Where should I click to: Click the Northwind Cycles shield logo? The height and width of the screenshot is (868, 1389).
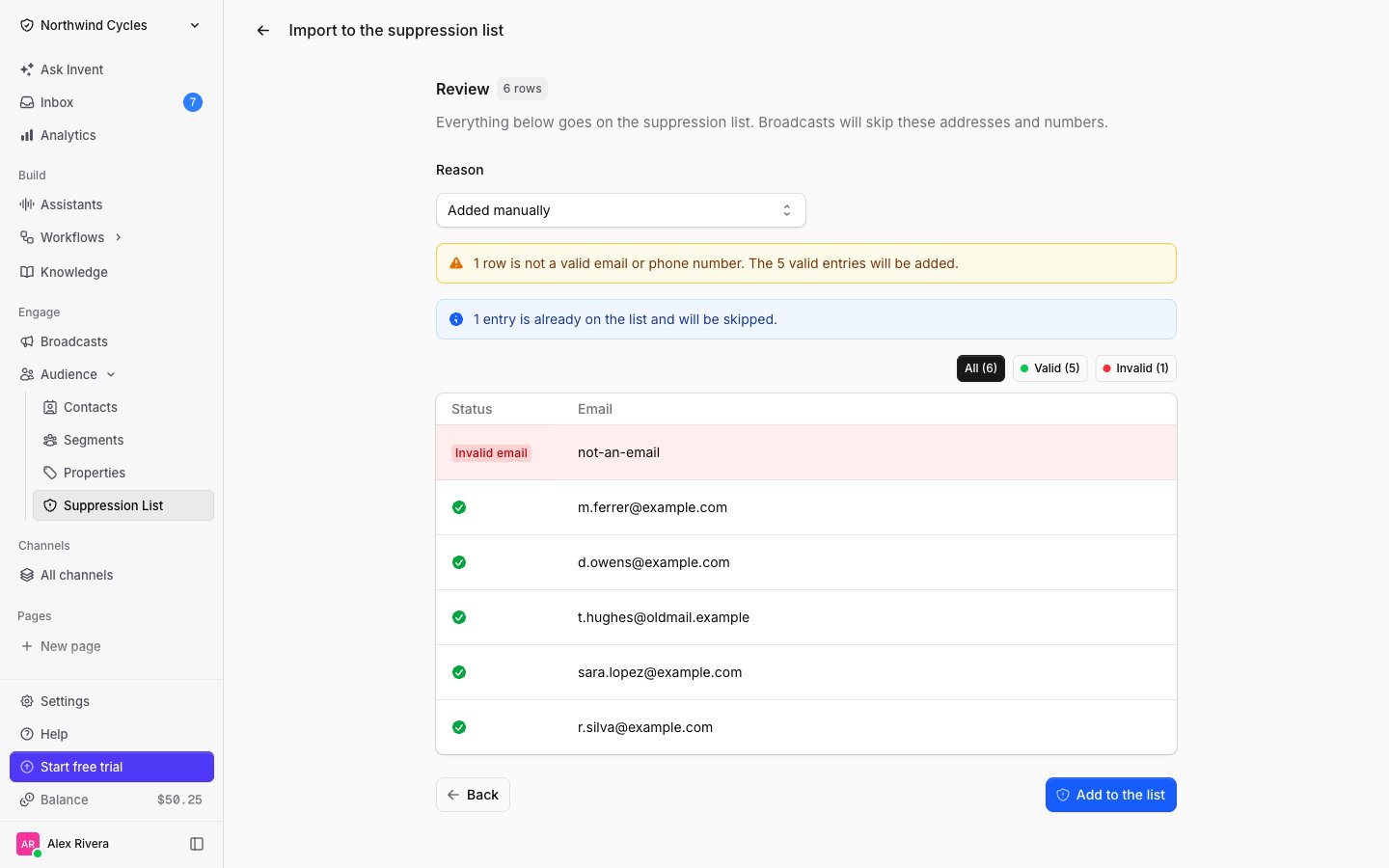point(27,25)
